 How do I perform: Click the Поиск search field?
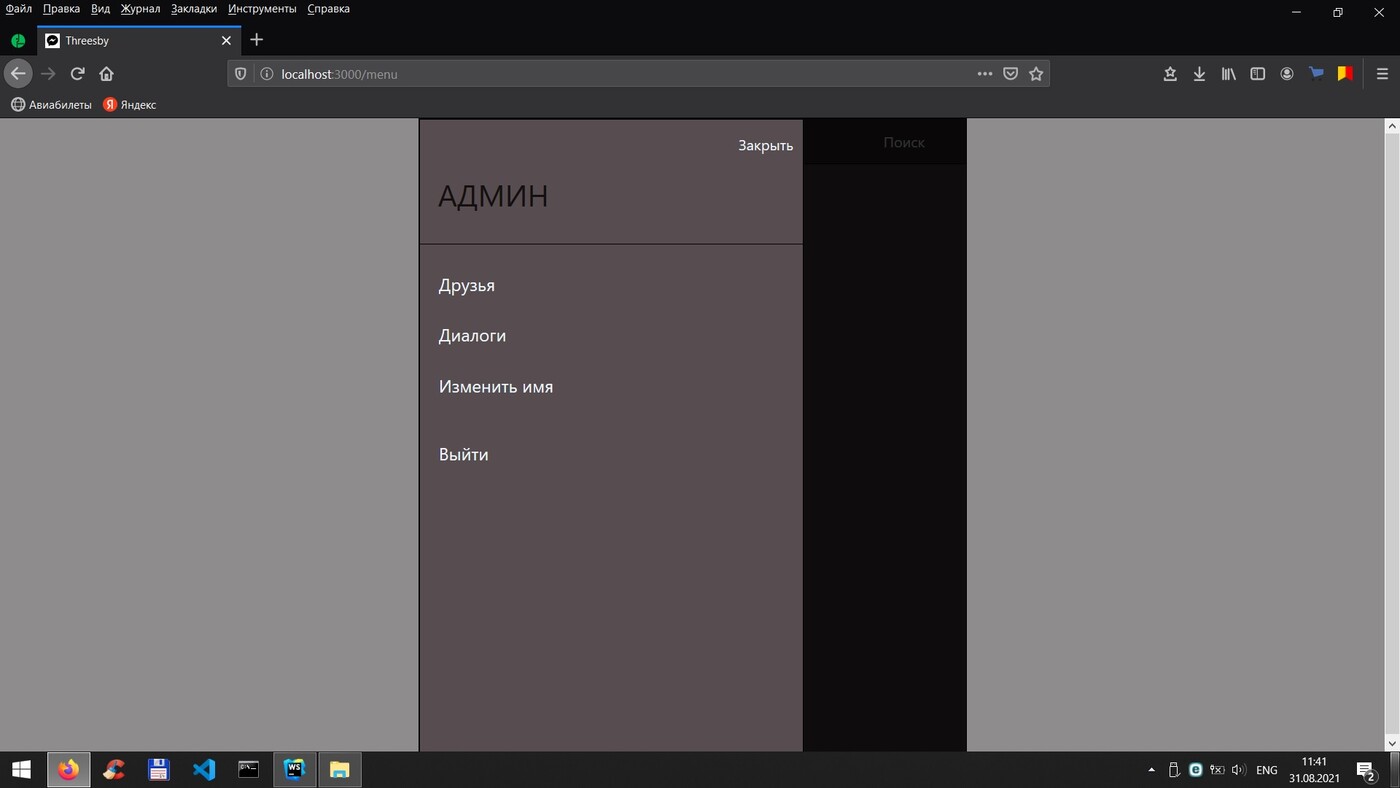pyautogui.click(x=903, y=143)
